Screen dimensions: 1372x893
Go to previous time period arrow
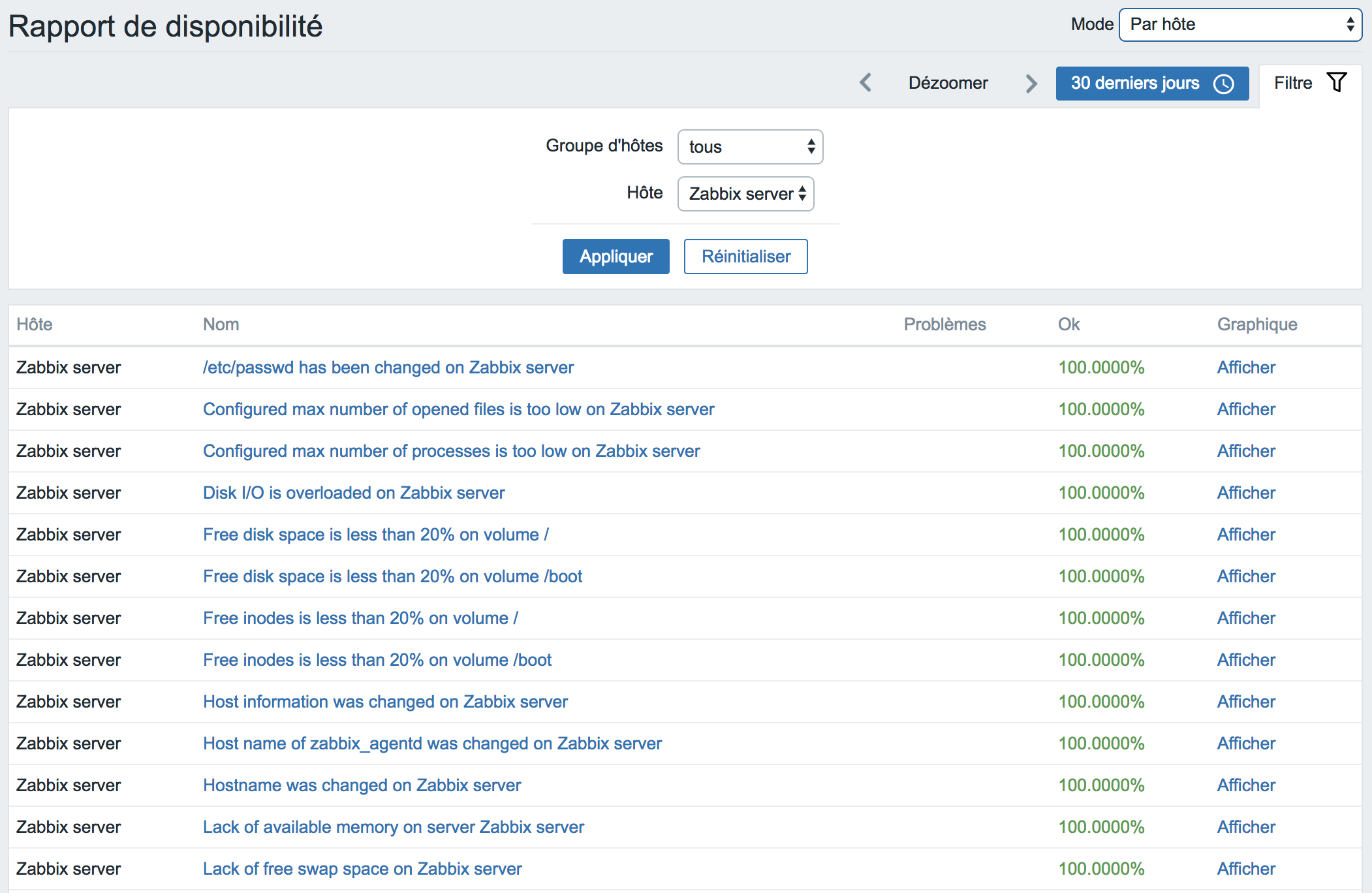(865, 83)
